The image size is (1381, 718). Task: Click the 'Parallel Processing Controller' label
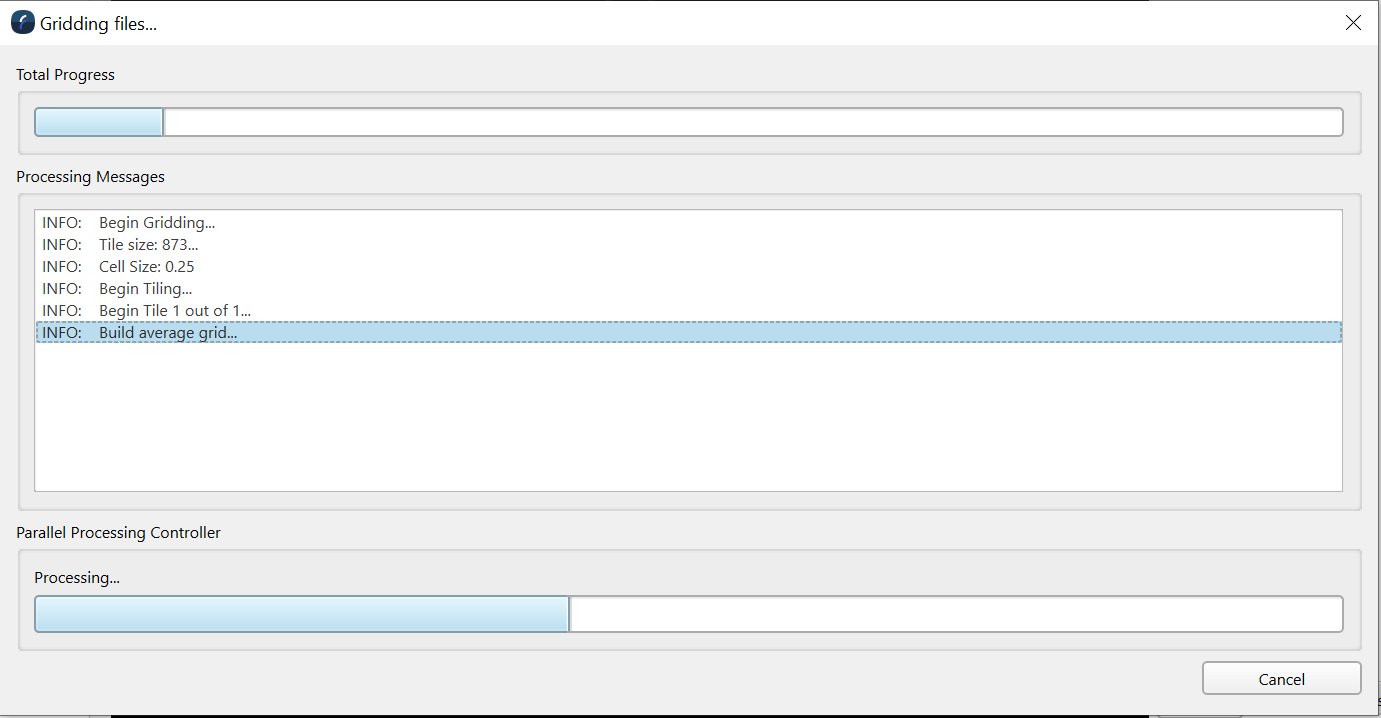[119, 533]
